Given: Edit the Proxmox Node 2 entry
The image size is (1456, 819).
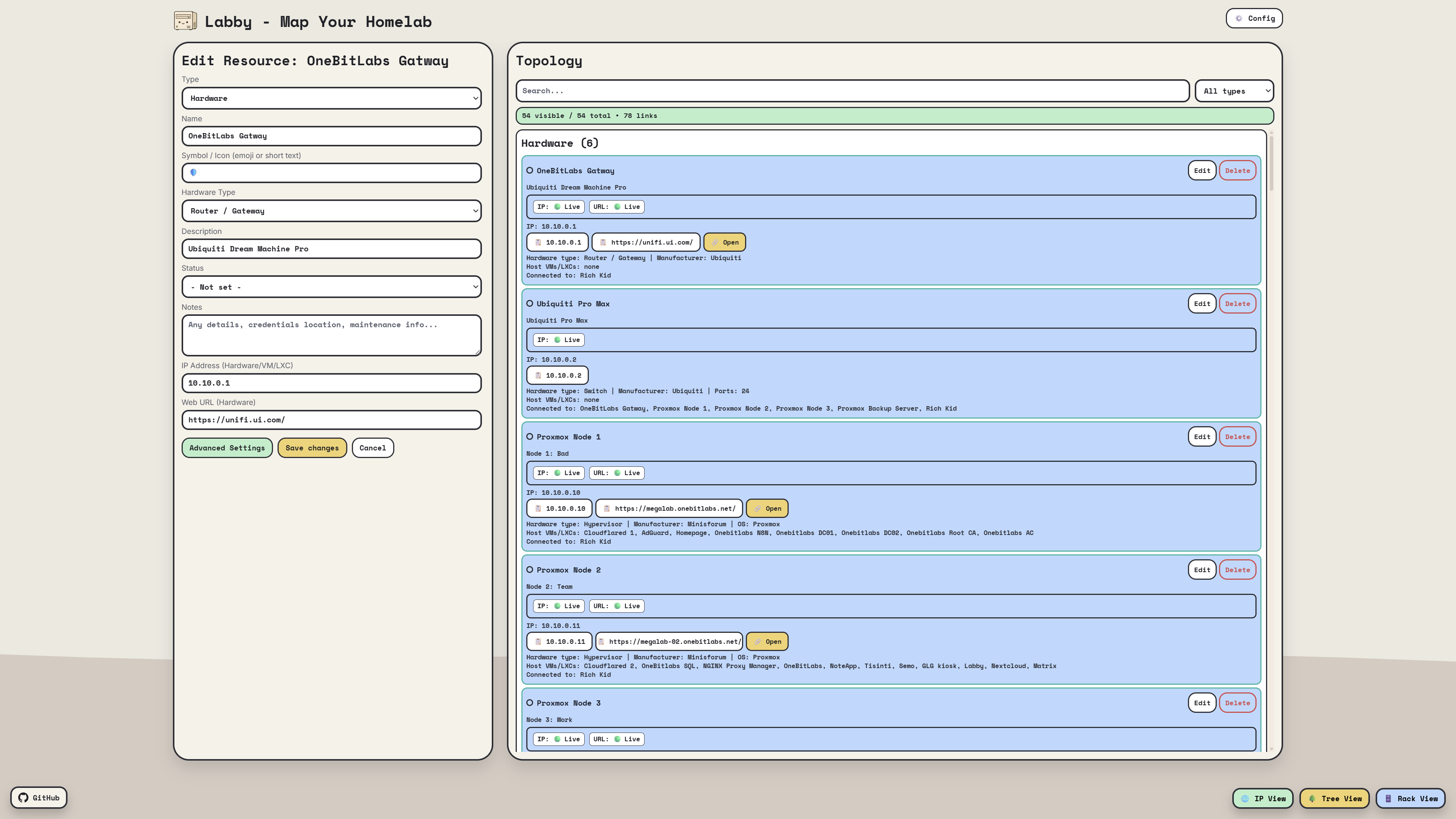Looking at the screenshot, I should click(1202, 570).
